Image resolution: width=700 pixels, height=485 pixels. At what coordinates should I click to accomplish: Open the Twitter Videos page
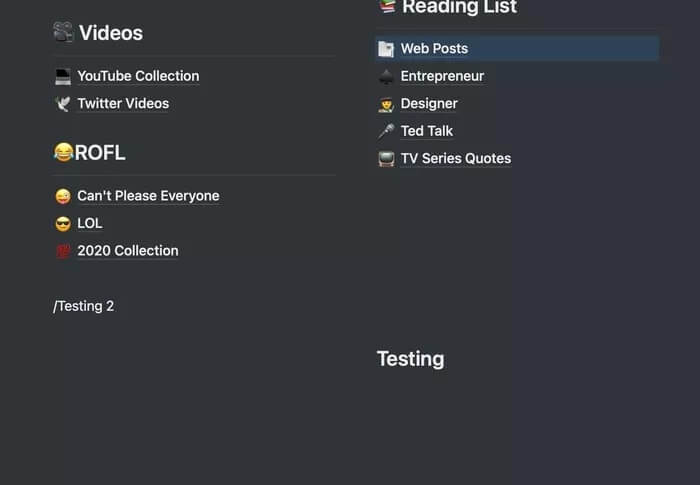click(123, 104)
